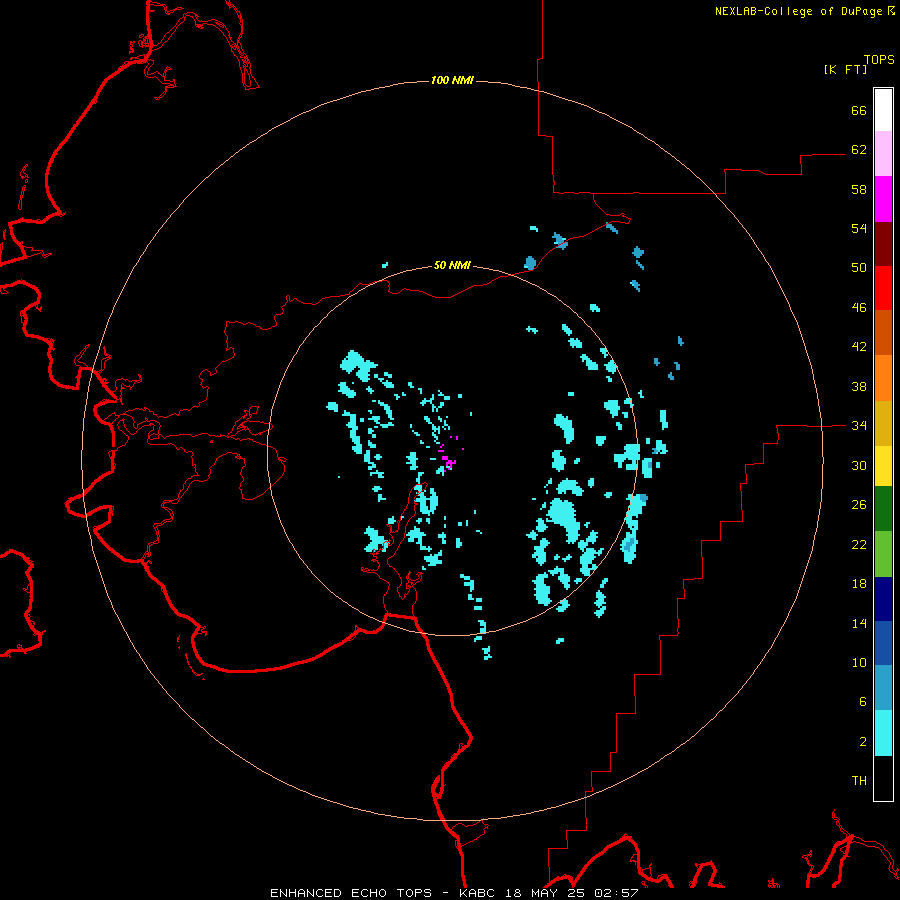Screen dimensions: 900x900
Task: Click the legend value 10
Action: pyautogui.click(x=859, y=663)
